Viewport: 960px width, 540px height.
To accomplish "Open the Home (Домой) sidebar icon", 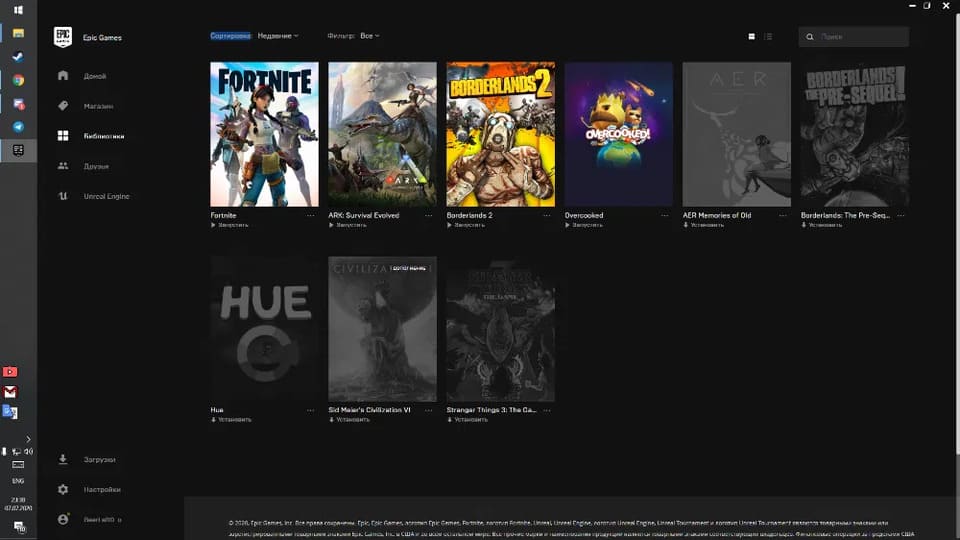I will pos(63,76).
